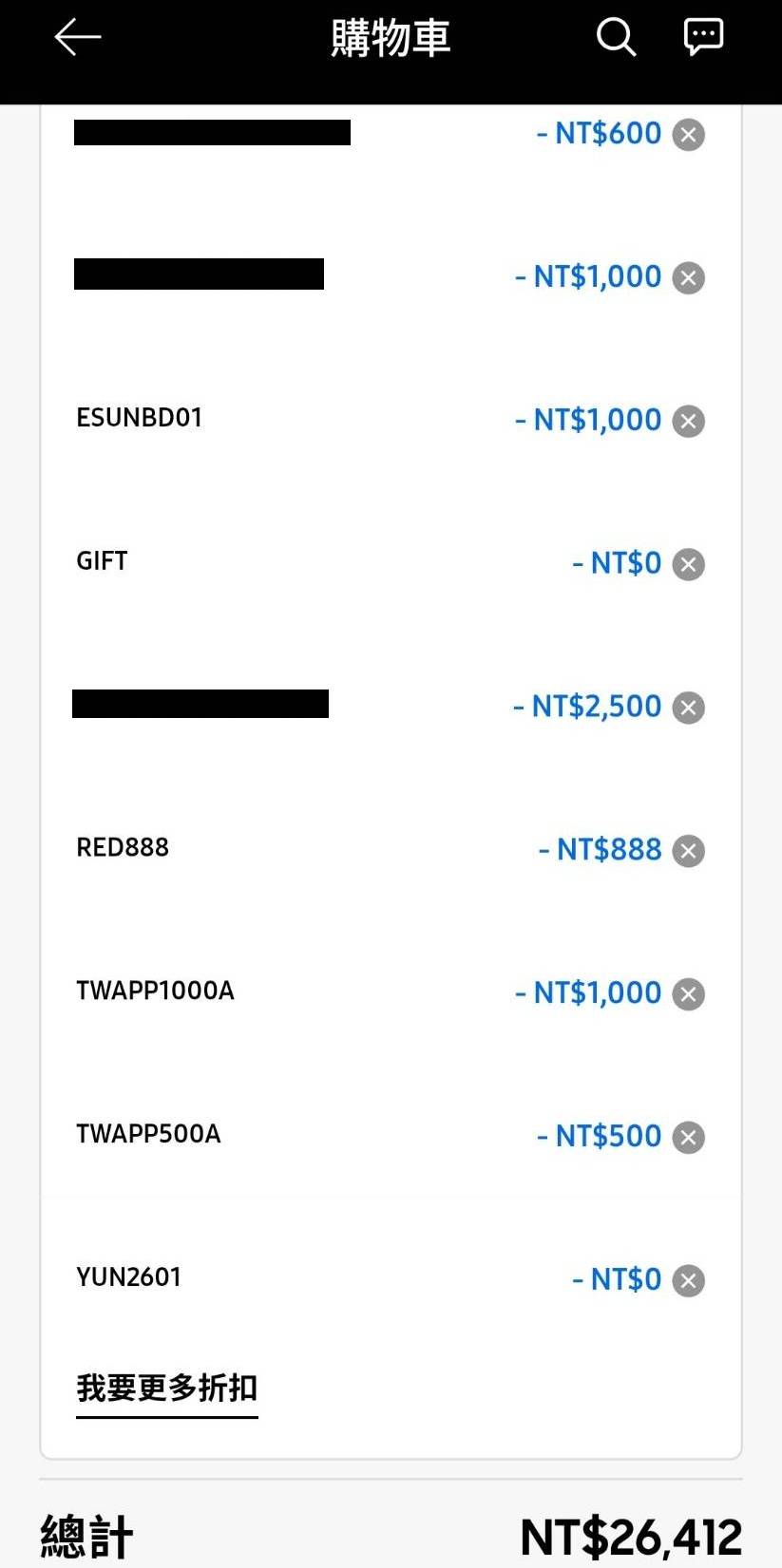Tap the 購物車 page title

point(391,39)
